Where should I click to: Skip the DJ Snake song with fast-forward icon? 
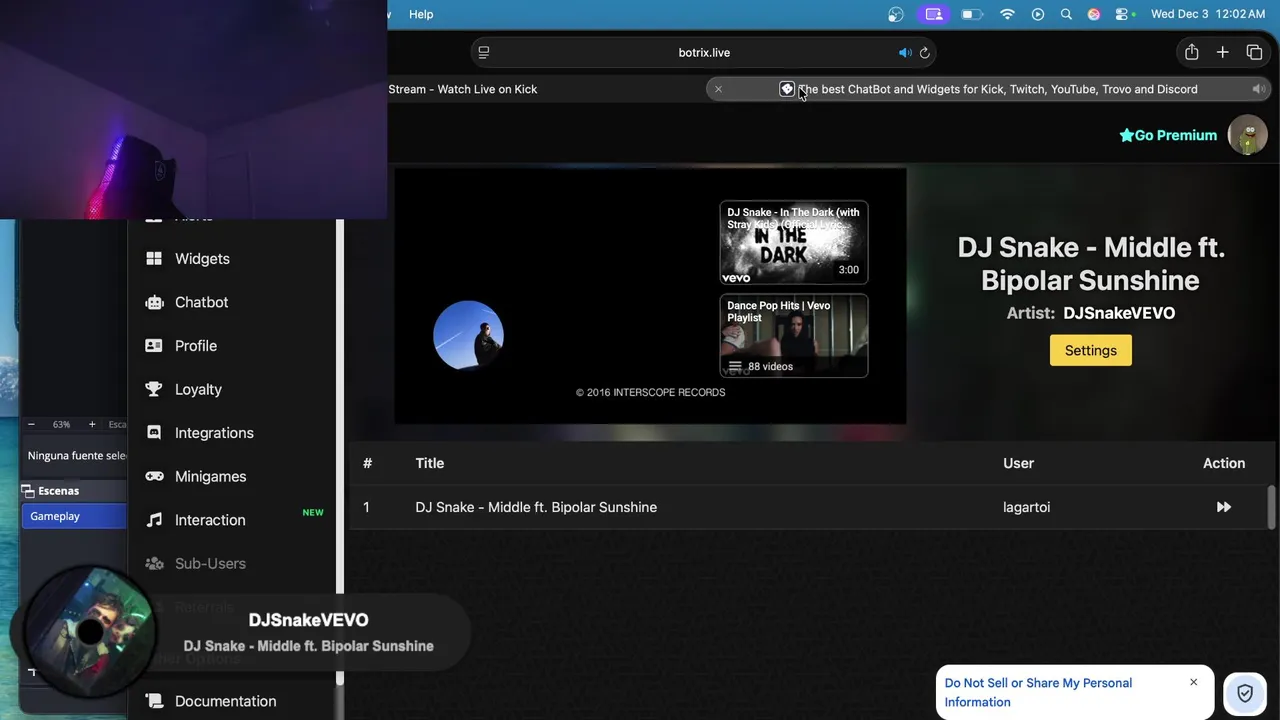click(x=1223, y=507)
